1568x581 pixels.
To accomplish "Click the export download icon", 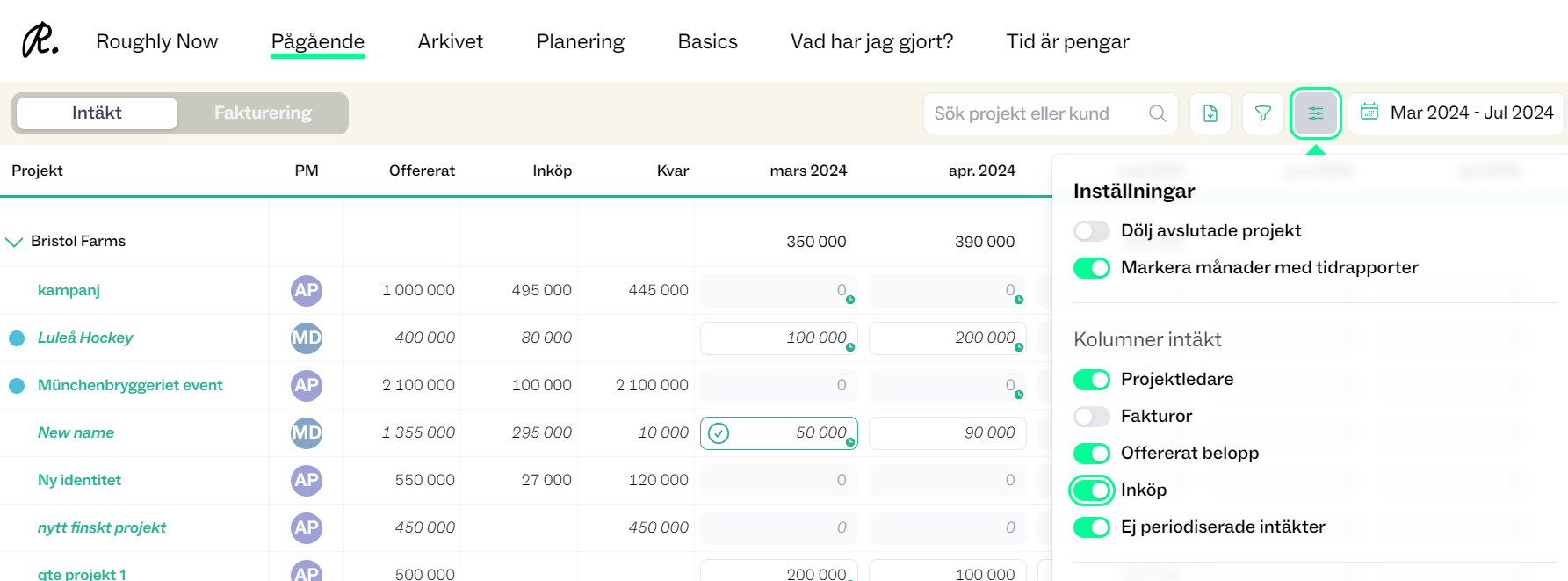I will 1210,113.
